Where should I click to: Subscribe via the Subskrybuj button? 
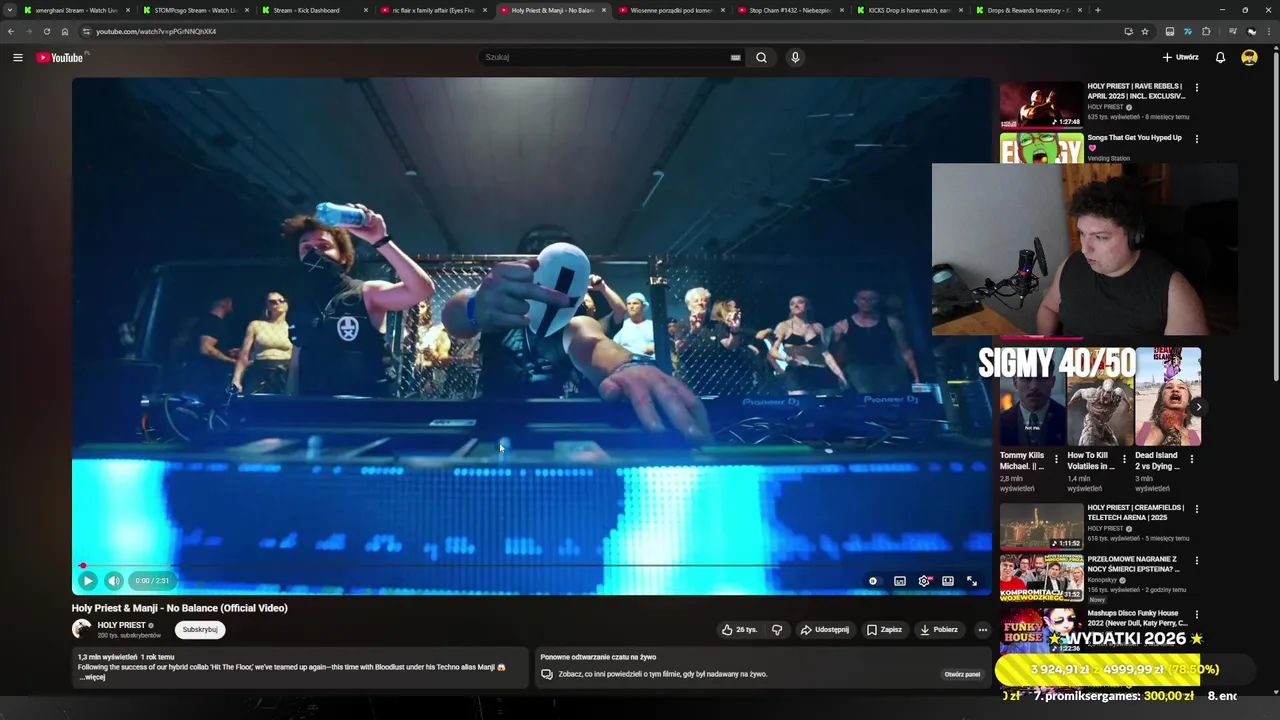point(200,630)
